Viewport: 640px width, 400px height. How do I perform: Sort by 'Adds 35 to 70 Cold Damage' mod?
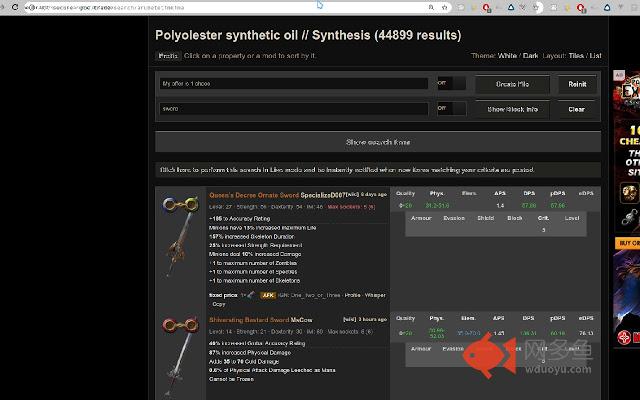coord(244,362)
